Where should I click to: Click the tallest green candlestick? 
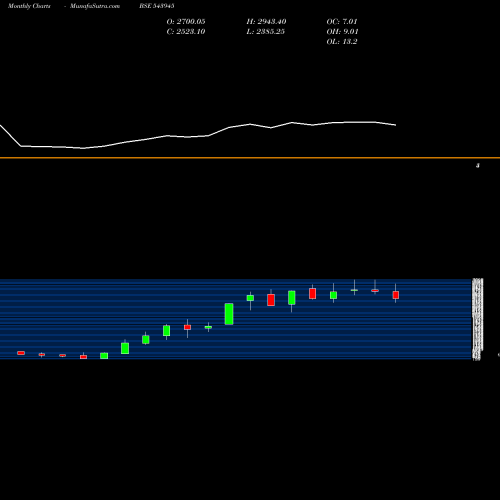click(x=229, y=314)
